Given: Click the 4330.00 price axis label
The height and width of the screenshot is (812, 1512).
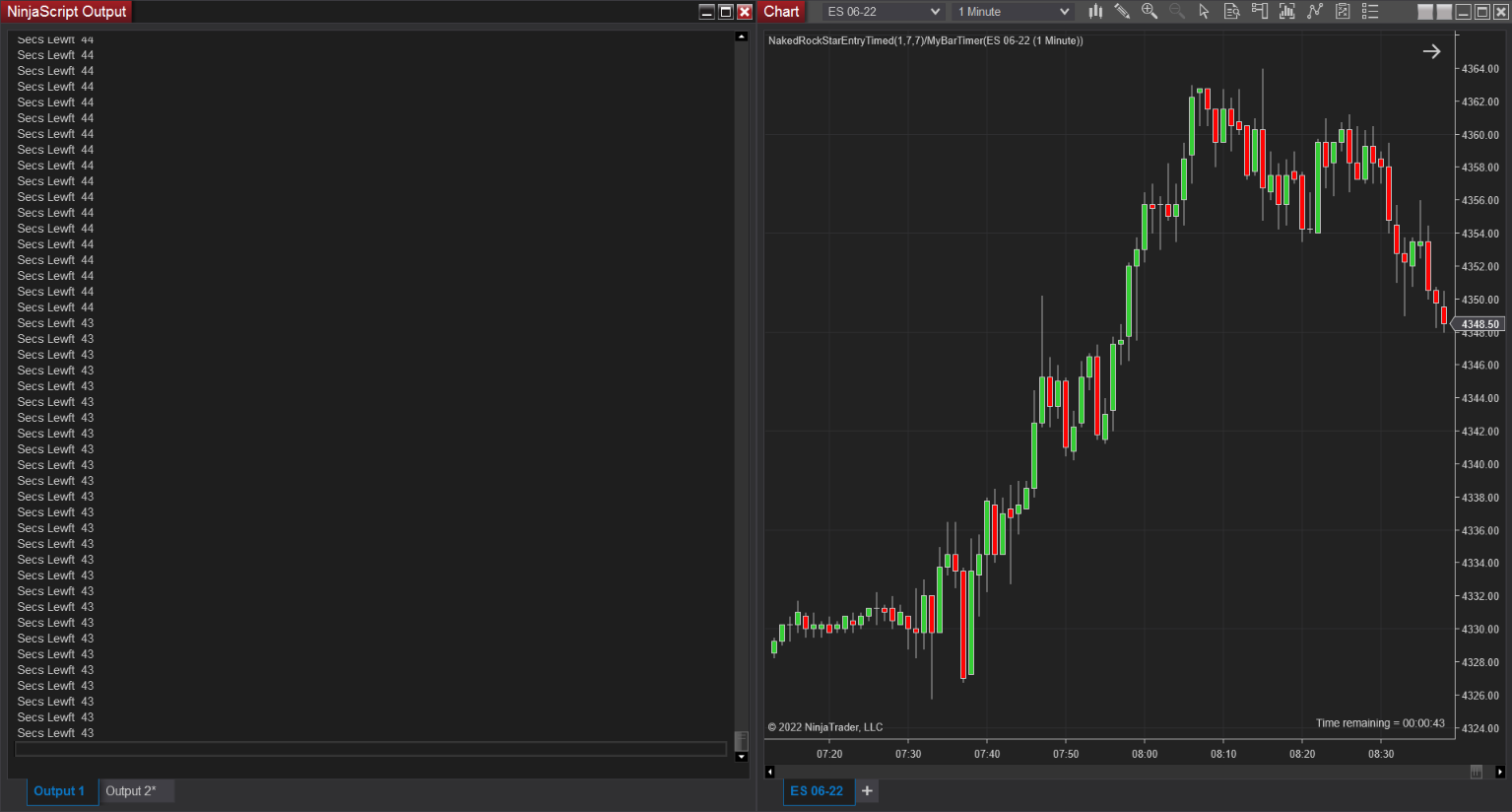Looking at the screenshot, I should [x=1480, y=629].
